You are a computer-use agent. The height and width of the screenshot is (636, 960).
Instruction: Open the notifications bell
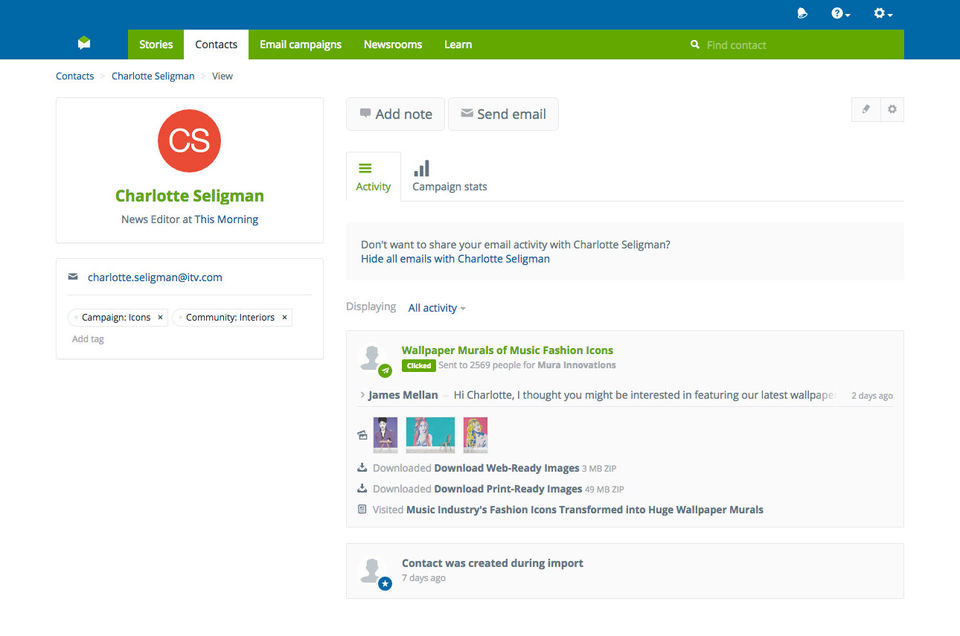802,14
